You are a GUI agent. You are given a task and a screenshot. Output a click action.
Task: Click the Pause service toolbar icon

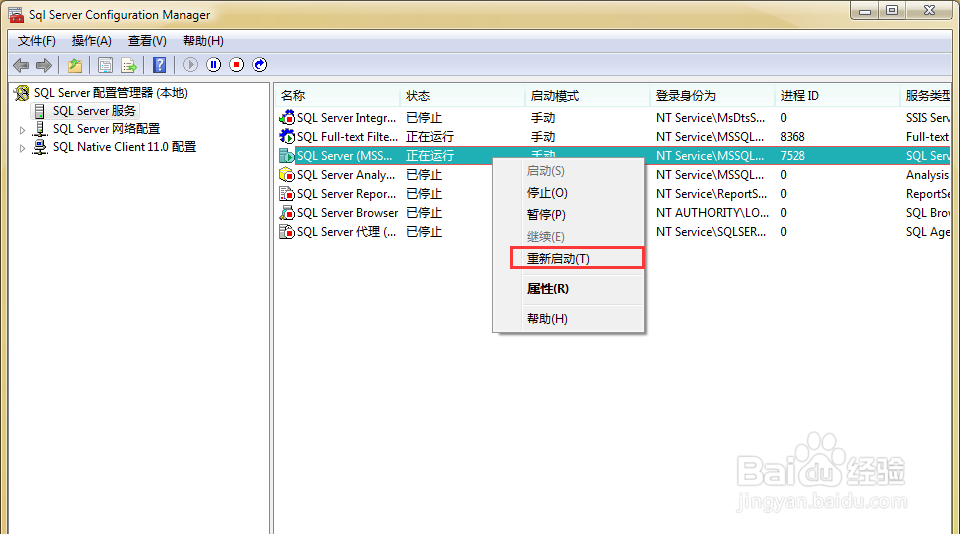(x=214, y=64)
